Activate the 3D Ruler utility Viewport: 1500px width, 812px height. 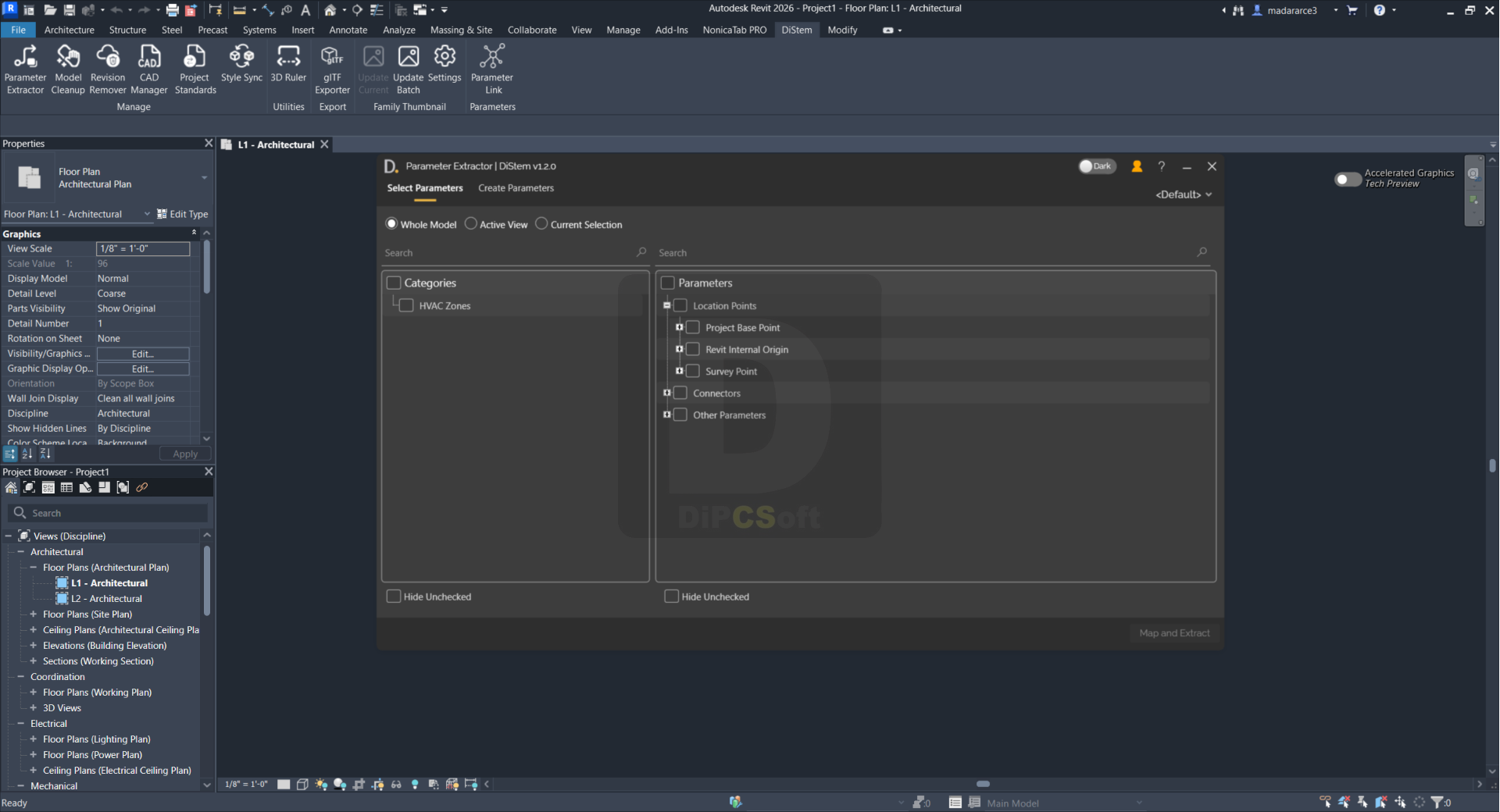click(288, 63)
